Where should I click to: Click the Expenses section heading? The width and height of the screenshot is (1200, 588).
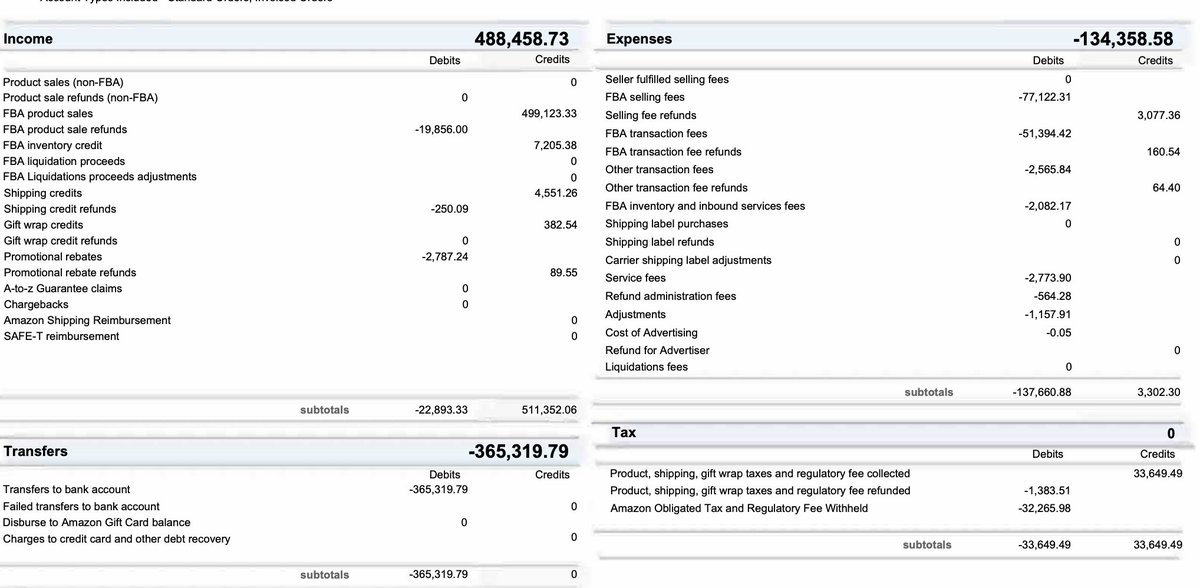[639, 39]
